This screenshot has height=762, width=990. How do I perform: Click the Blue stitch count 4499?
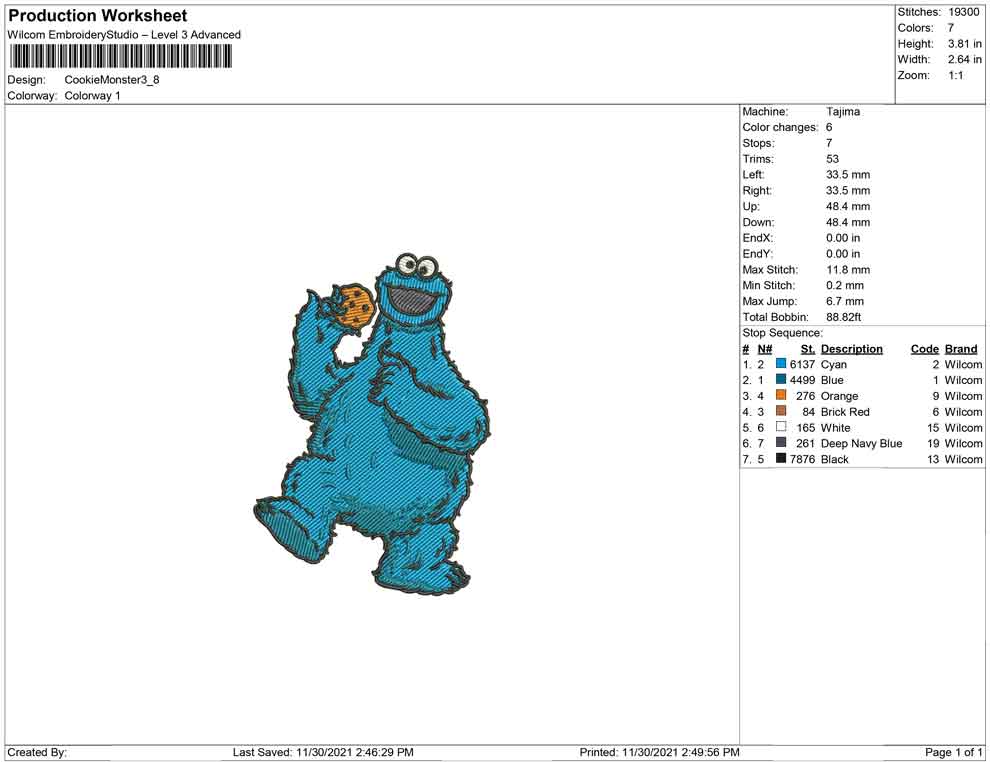pos(802,380)
